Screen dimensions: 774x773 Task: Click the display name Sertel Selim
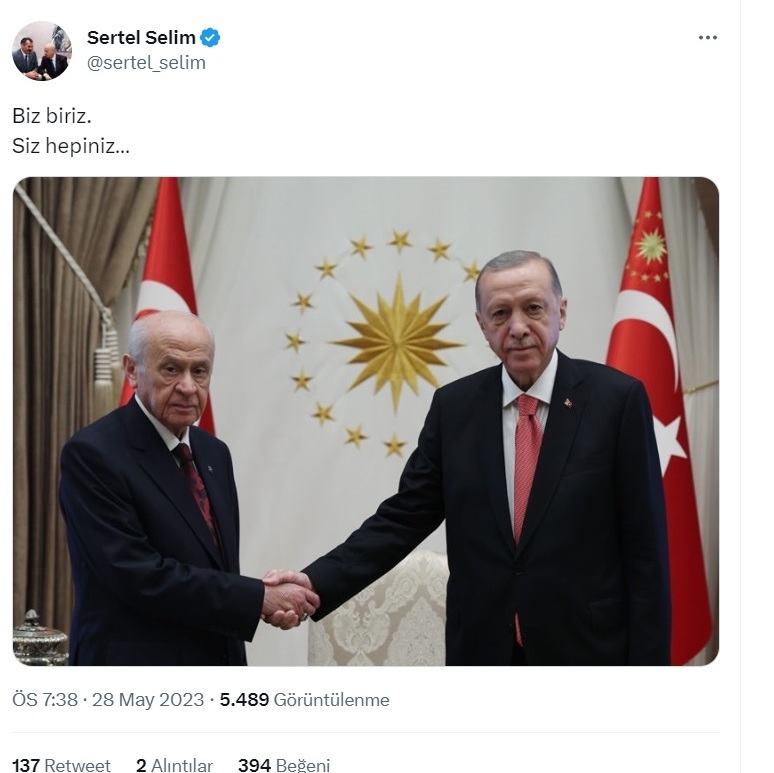pos(141,38)
